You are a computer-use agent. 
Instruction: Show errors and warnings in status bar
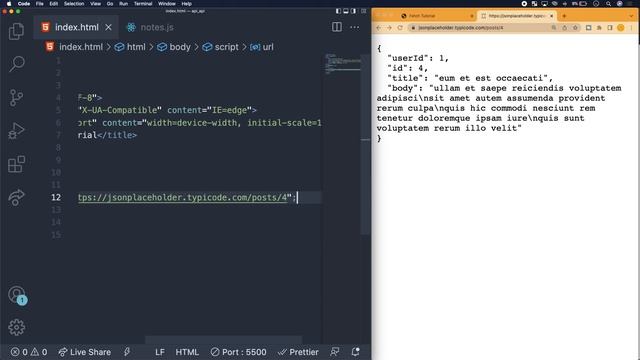[29, 352]
